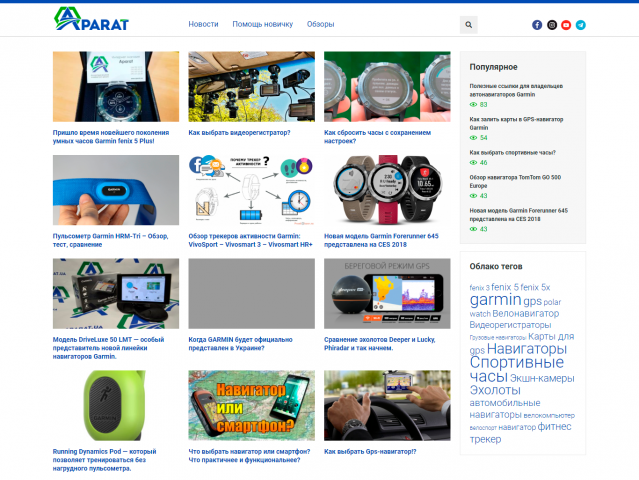Screen dimensions: 639x480
Task: Select the Эхолоты tag
Action: pyautogui.click(x=495, y=390)
